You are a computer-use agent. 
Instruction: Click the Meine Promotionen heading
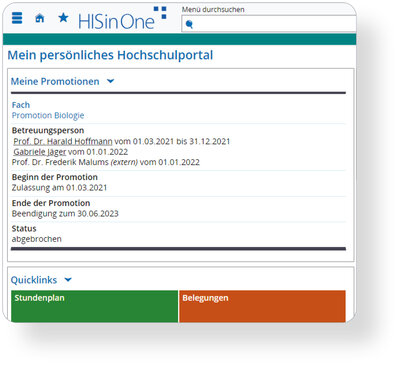[55, 81]
